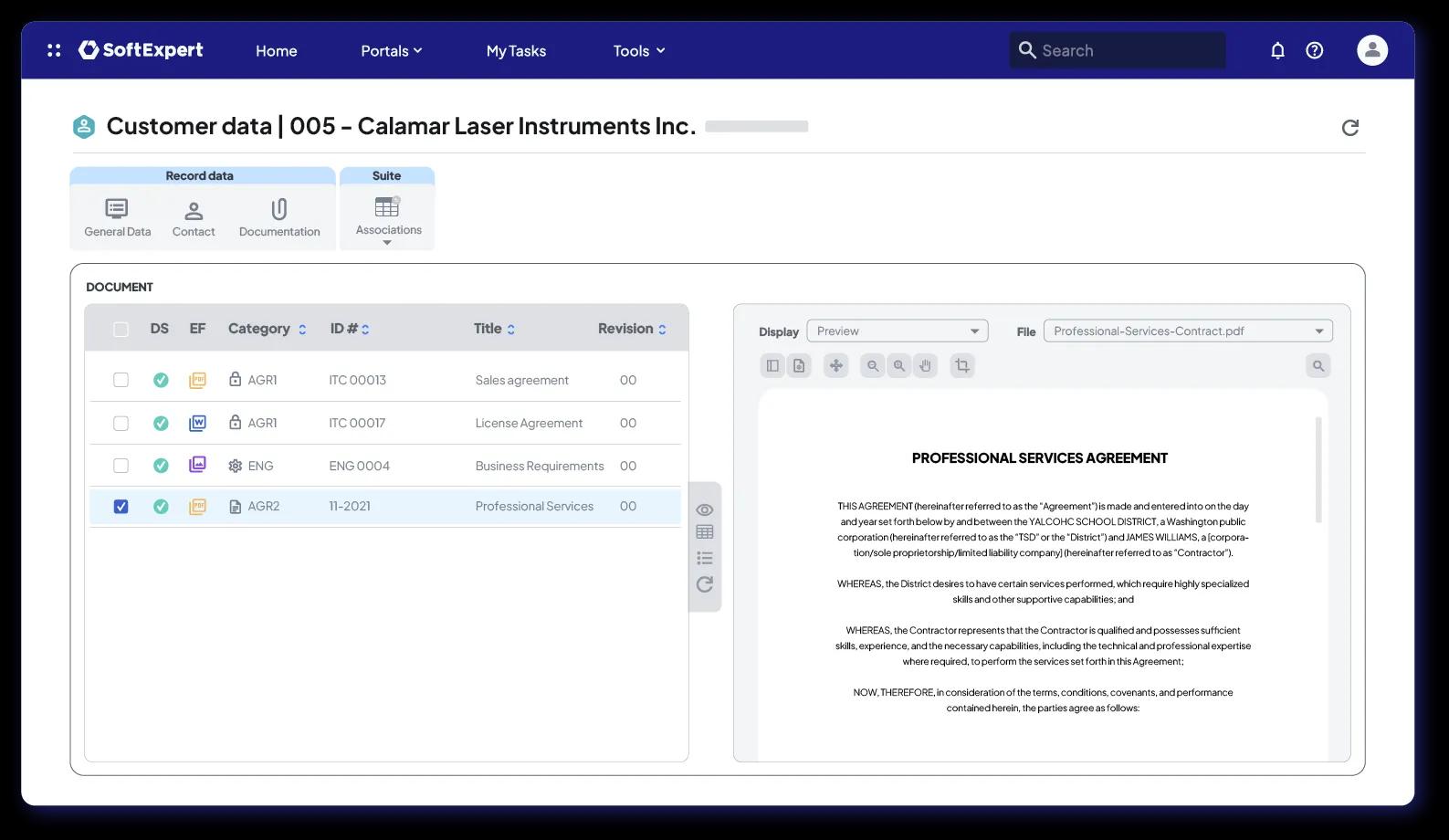This screenshot has height=840, width=1449.
Task: Expand the Portals menu
Action: coord(391,51)
